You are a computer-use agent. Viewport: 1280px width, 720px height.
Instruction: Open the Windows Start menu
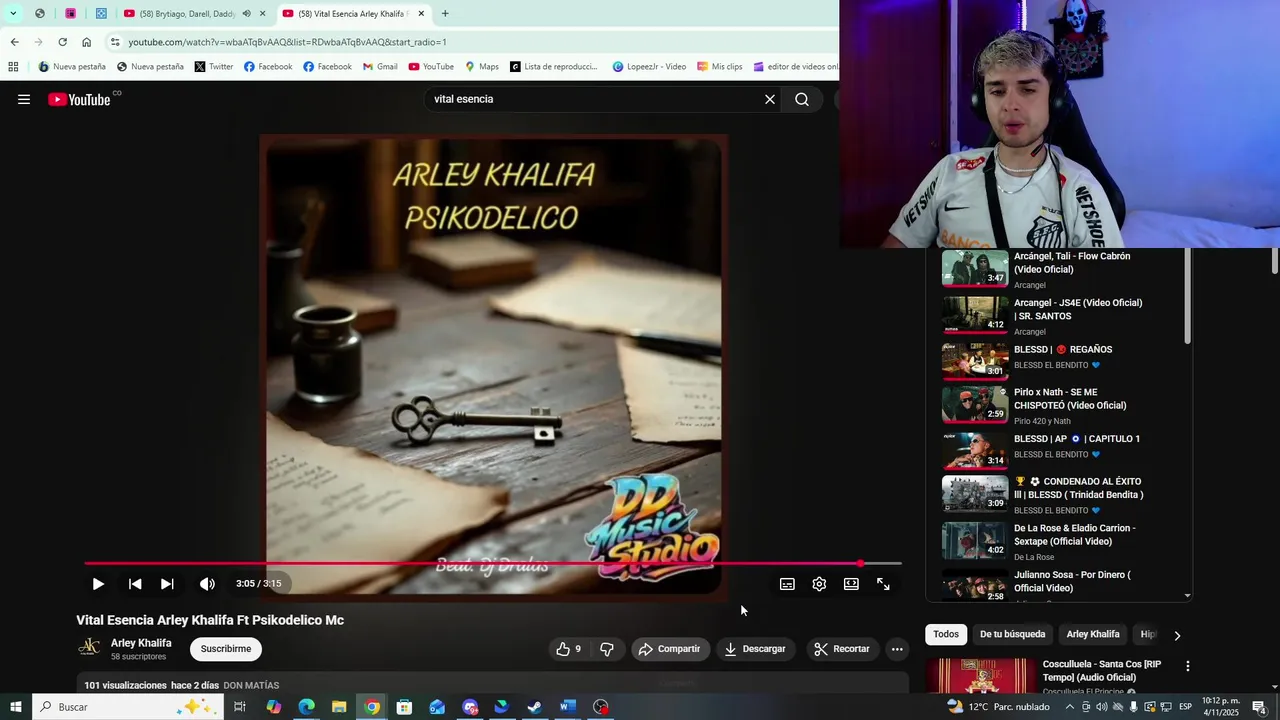(15, 707)
